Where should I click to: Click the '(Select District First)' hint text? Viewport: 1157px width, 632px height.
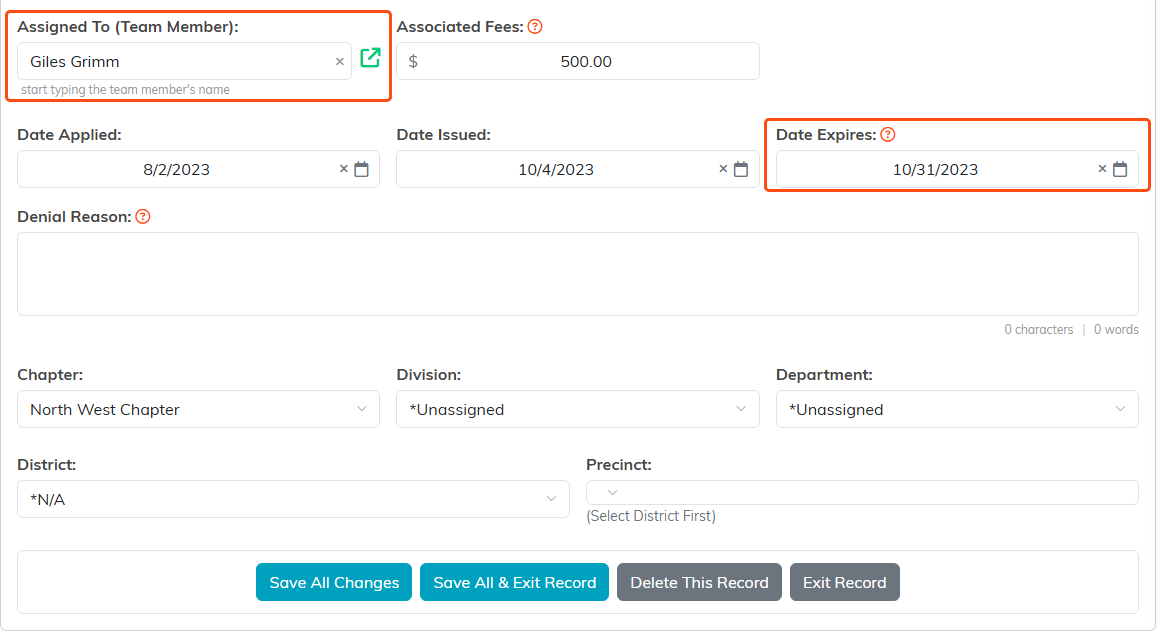click(x=651, y=516)
